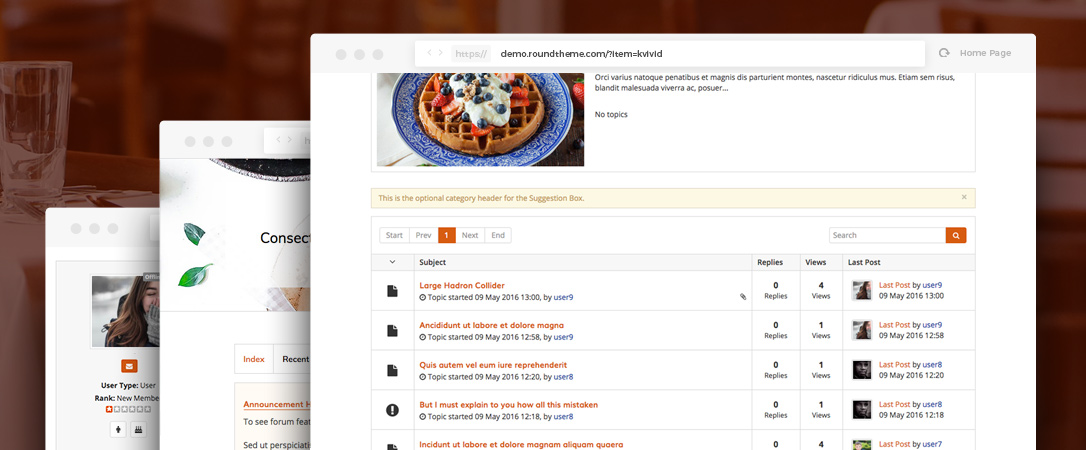Screen dimensions: 1086x450
Task: Click the address bar with demo.roundtheme.com
Action: click(x=670, y=53)
